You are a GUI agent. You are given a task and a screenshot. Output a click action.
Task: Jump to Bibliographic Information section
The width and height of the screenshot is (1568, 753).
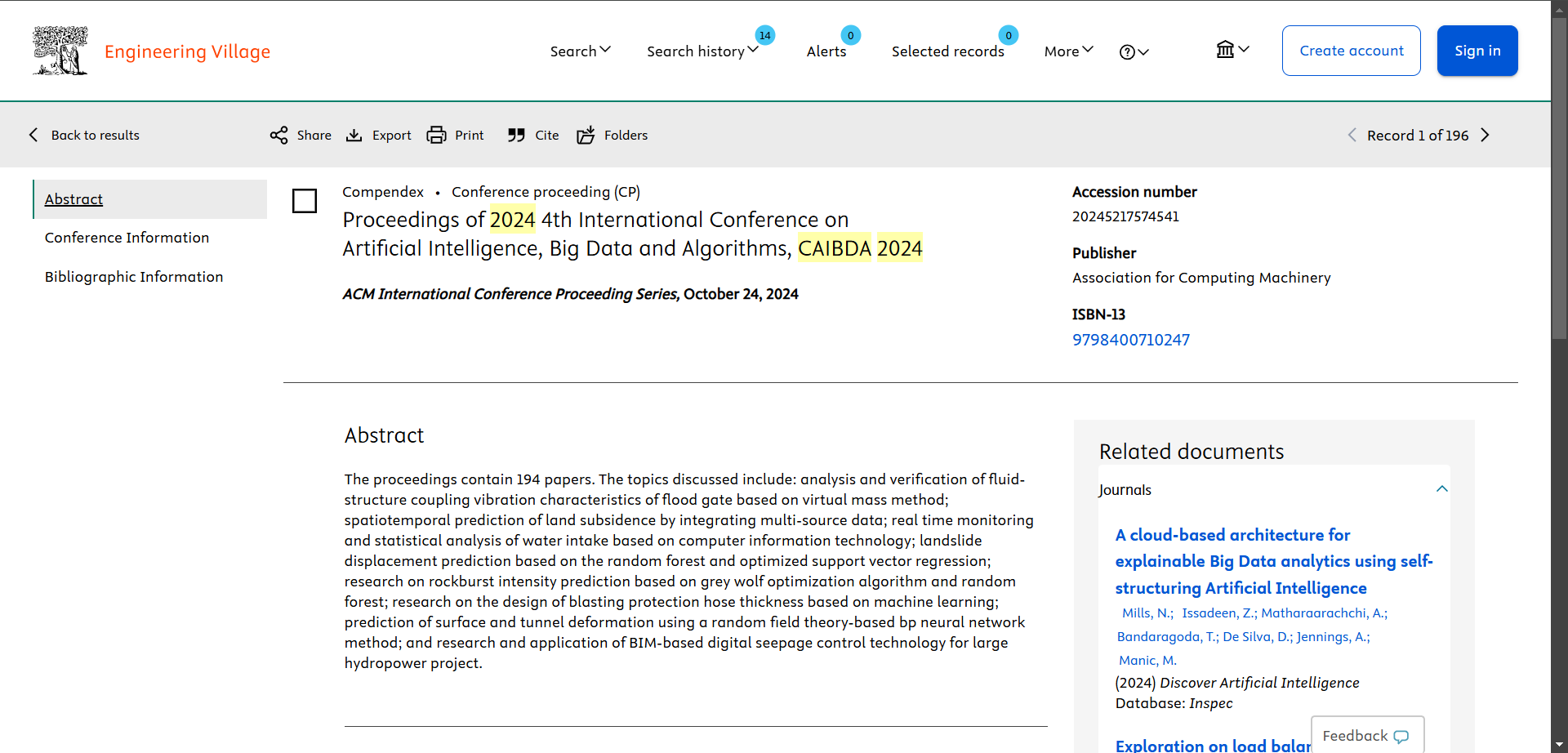coord(134,277)
